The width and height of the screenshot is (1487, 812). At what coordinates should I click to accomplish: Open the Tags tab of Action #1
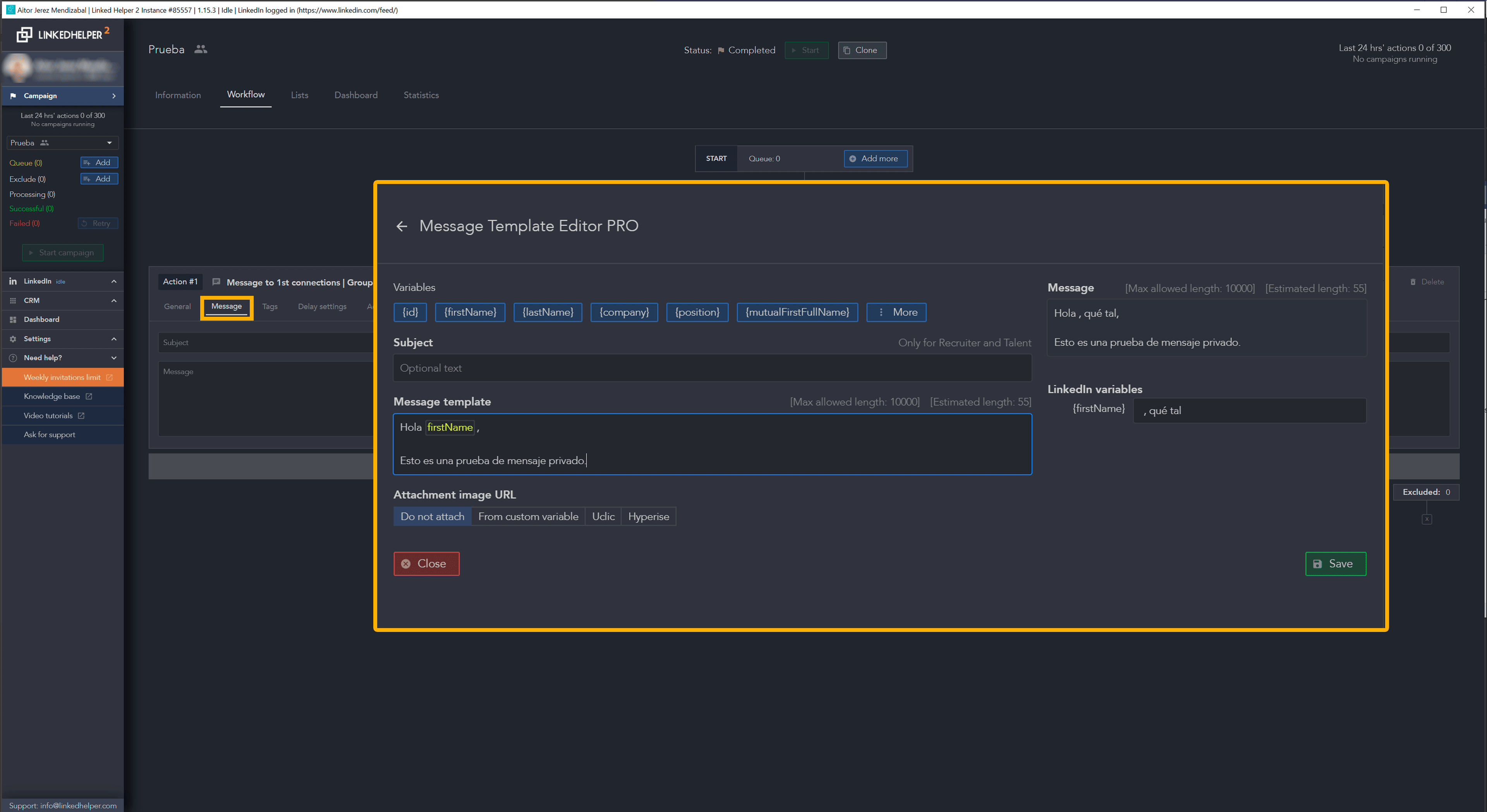270,306
